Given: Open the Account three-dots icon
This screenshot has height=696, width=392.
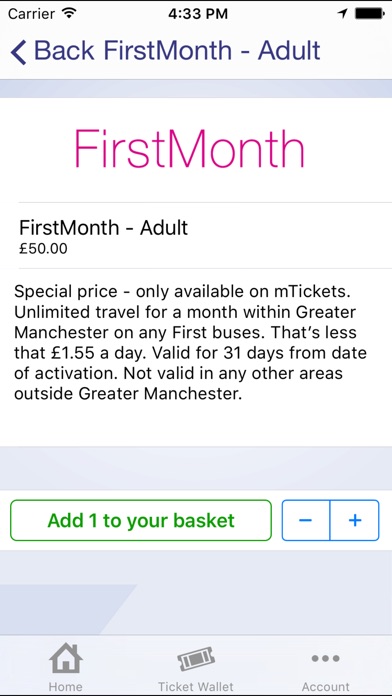Looking at the screenshot, I should point(325,658).
